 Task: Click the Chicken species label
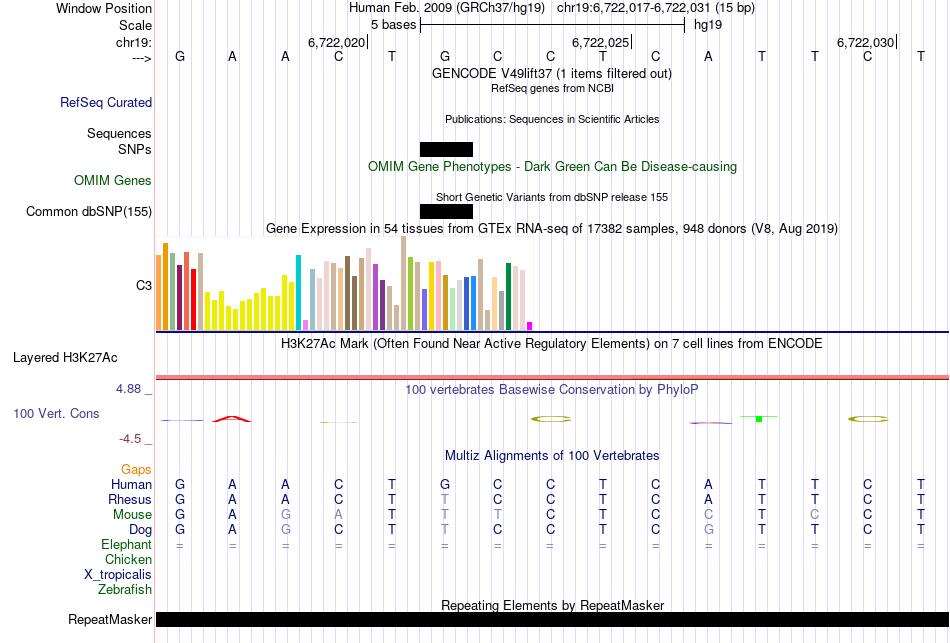[128, 559]
